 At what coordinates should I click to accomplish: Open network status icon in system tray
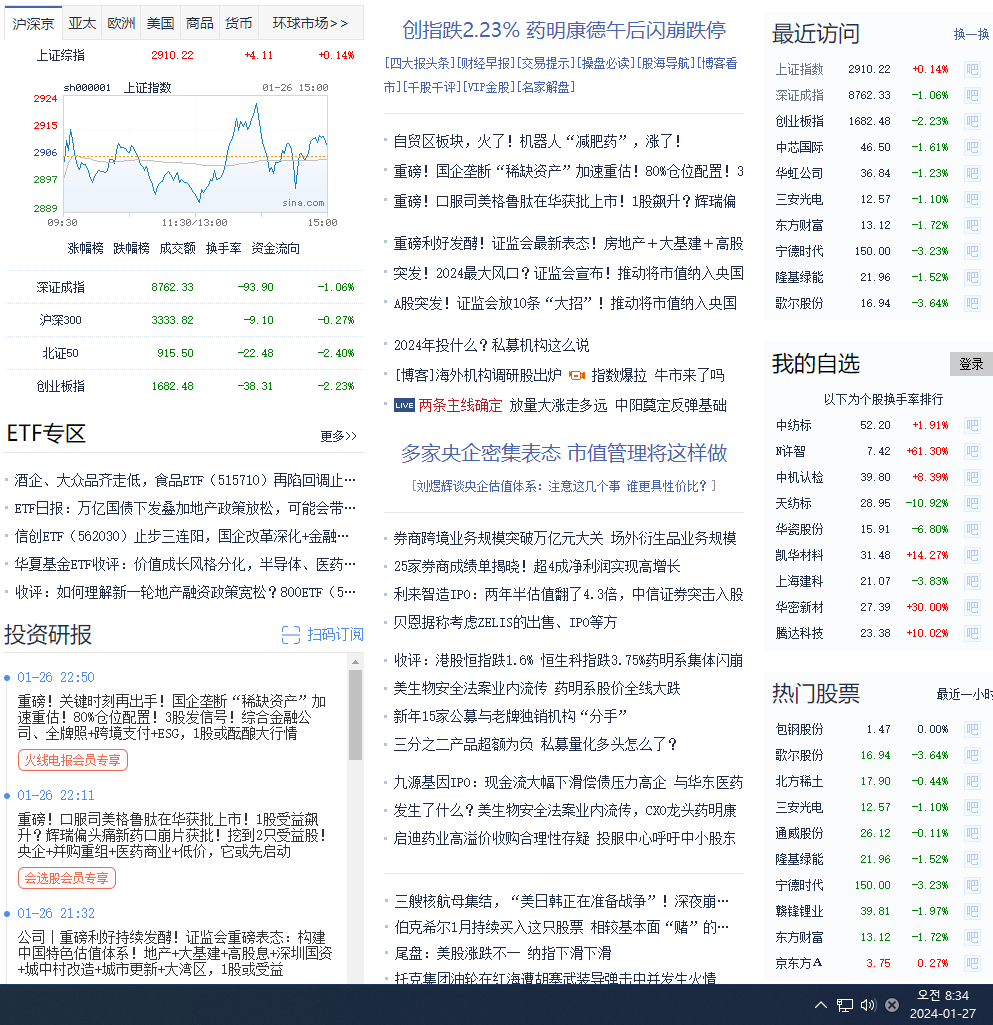(x=845, y=1005)
